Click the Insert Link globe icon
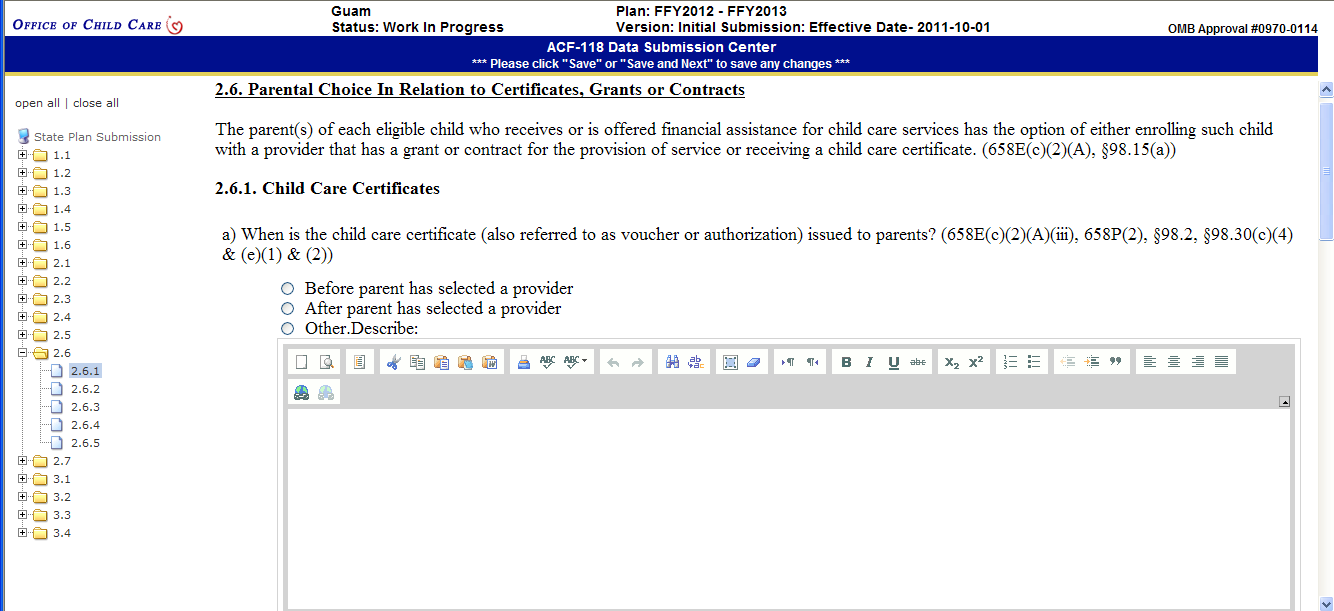Image resolution: width=1334 pixels, height=611 pixels. [301, 393]
